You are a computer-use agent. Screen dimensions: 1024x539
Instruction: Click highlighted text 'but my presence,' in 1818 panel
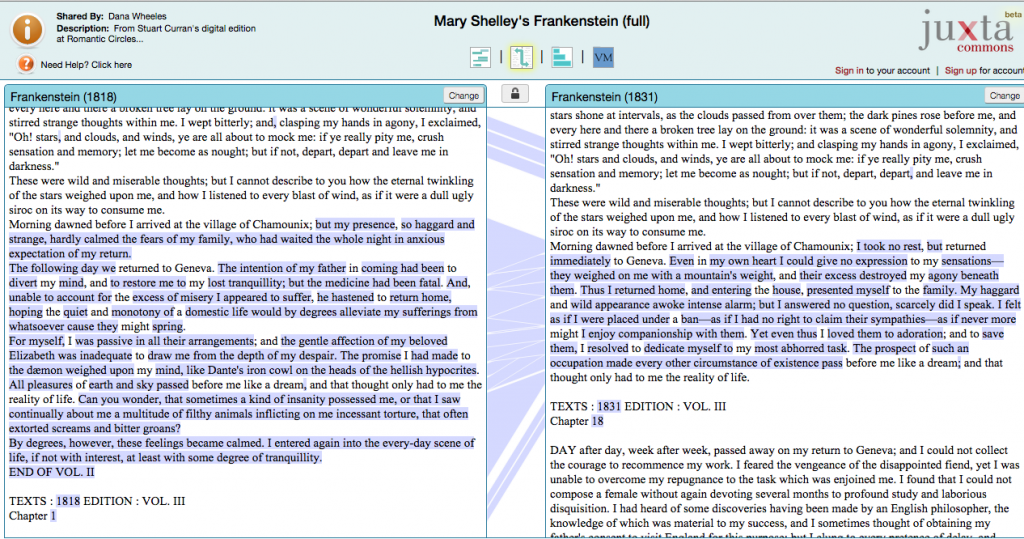(355, 224)
